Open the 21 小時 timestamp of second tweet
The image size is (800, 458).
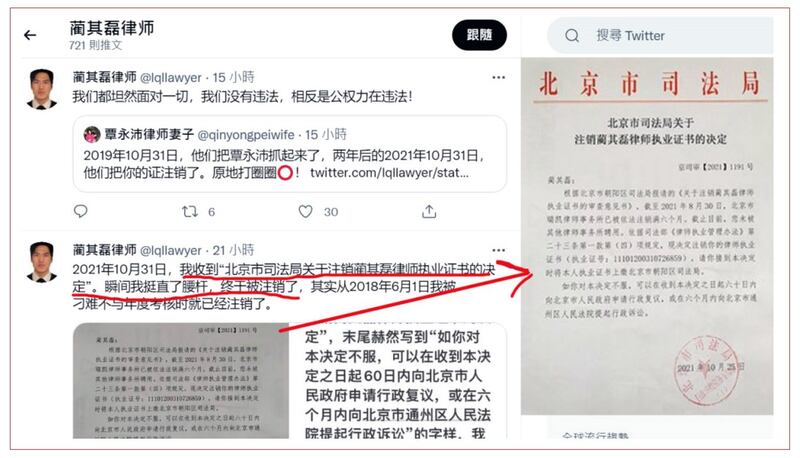coord(233,250)
